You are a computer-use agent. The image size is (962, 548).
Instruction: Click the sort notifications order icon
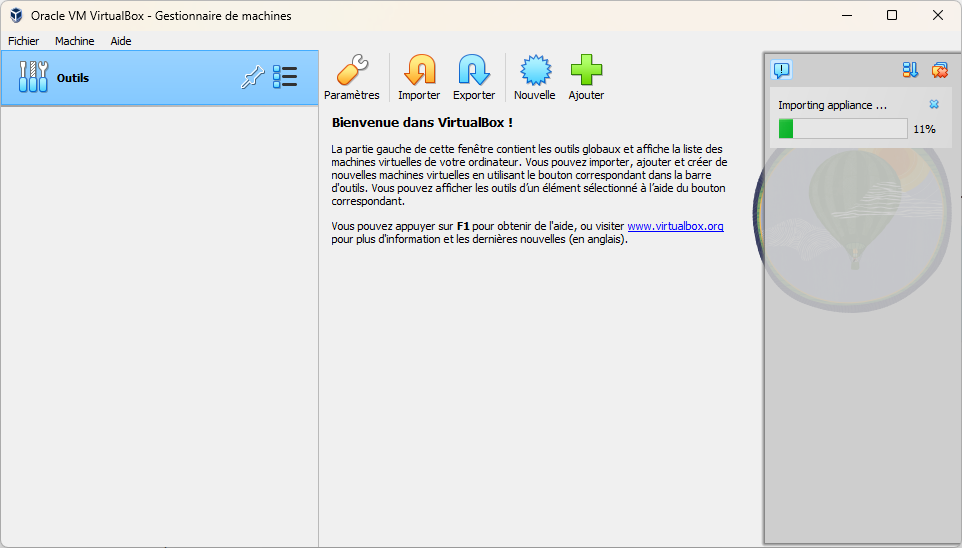[x=910, y=70]
